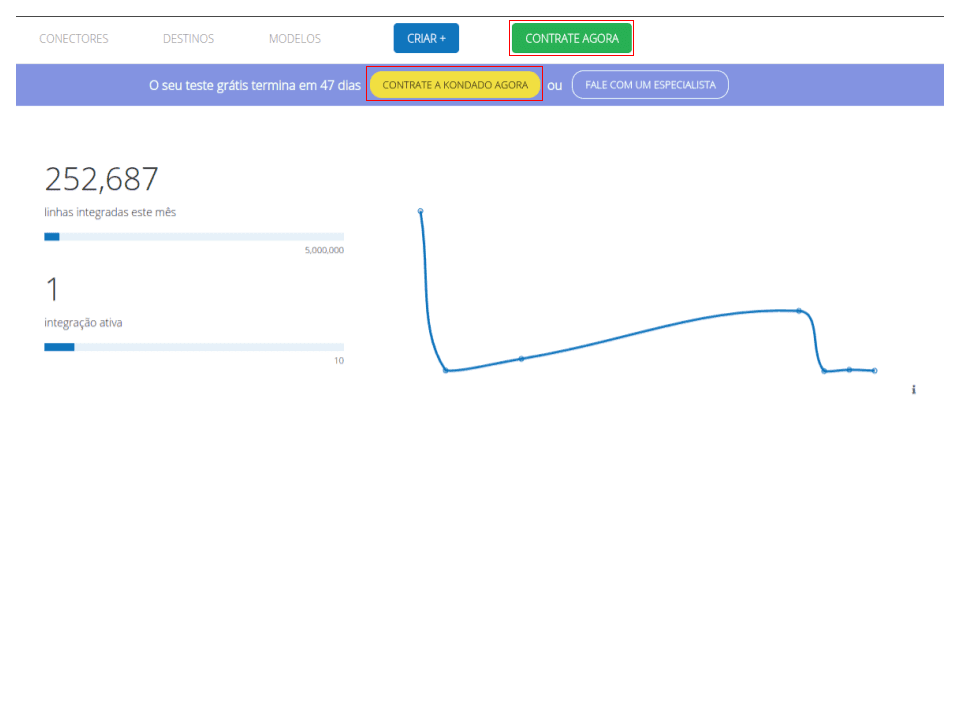This screenshot has height=720, width=960.
Task: Click FALE COM UM ESPECIALISTA button
Action: [x=650, y=85]
